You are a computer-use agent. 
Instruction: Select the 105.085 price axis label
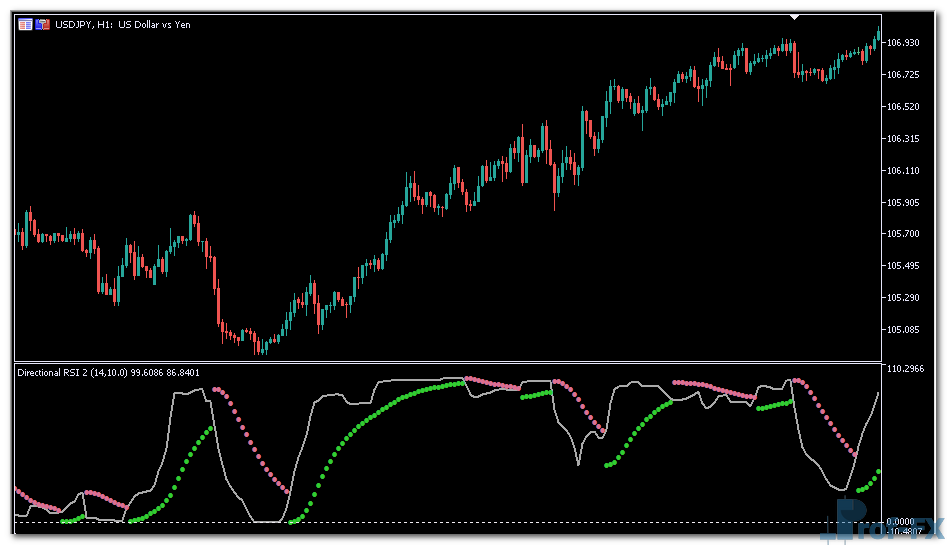click(x=902, y=330)
